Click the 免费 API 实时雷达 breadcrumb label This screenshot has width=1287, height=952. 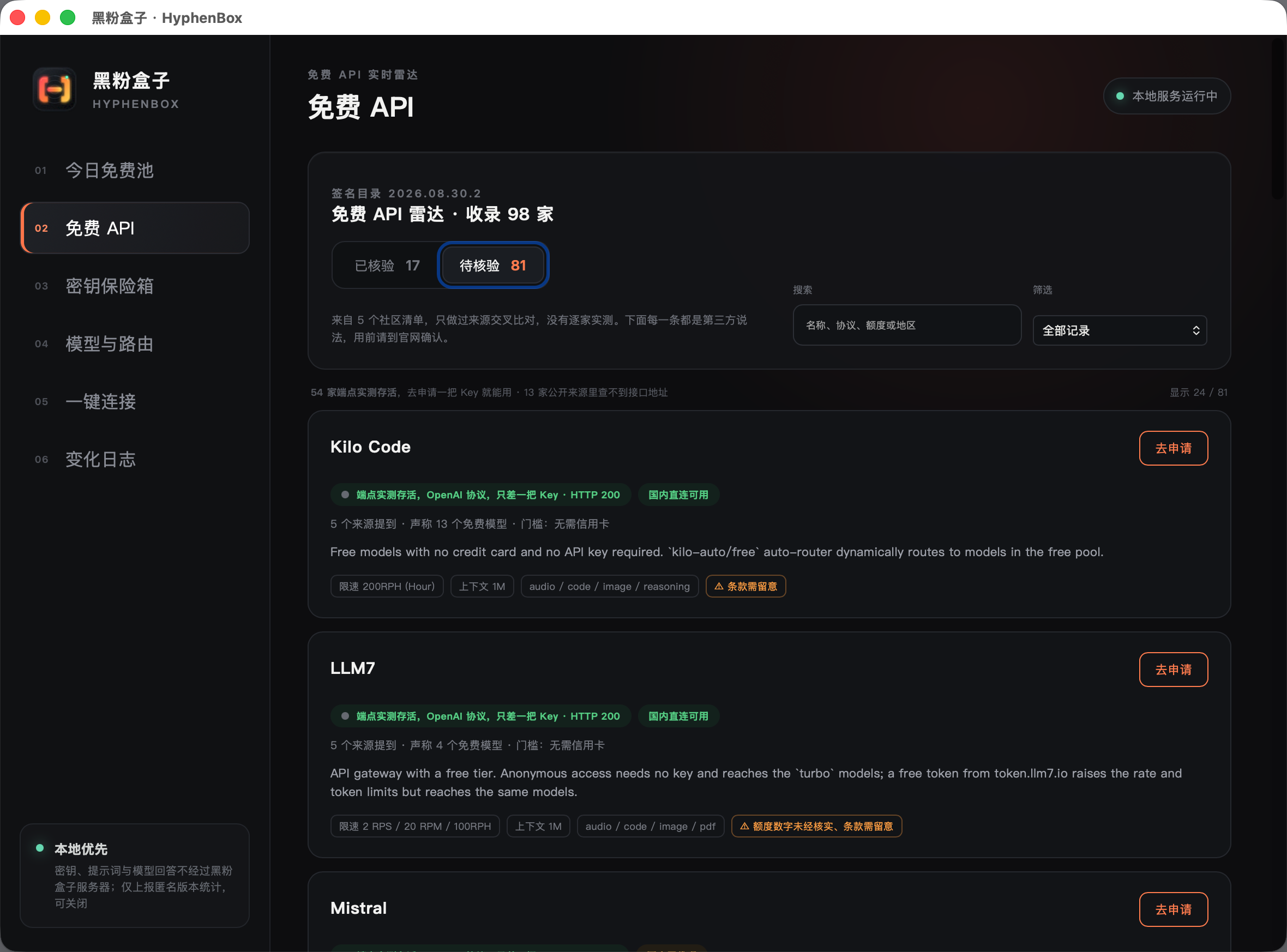coord(363,75)
